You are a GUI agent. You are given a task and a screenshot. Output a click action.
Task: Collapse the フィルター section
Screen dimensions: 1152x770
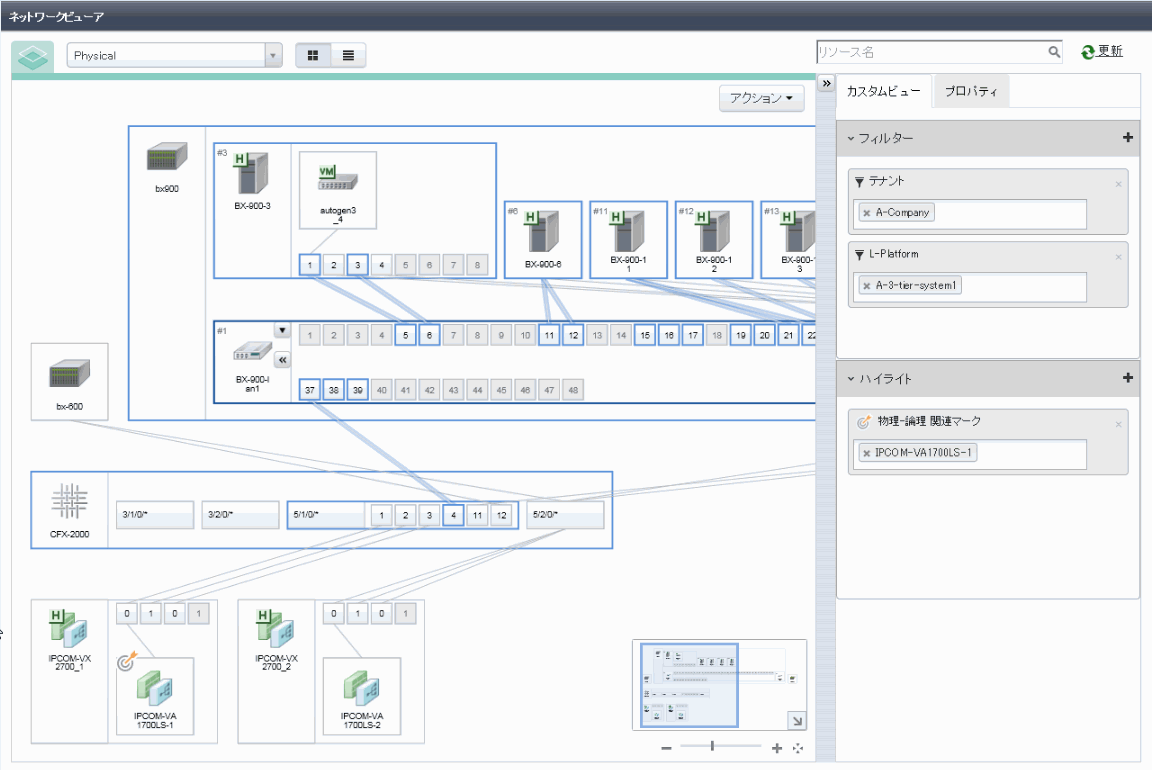click(x=851, y=138)
